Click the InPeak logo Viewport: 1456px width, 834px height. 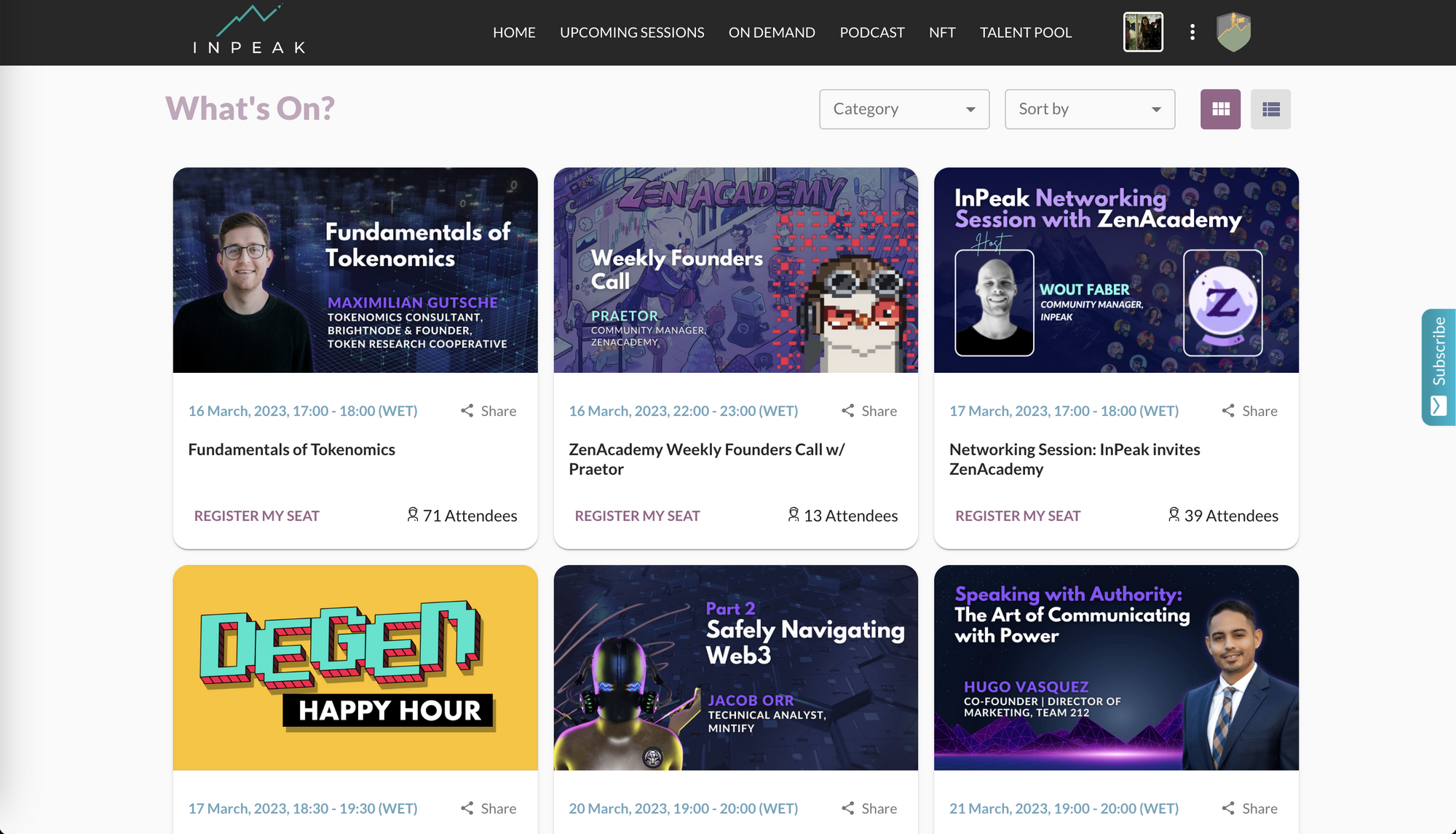pos(249,31)
